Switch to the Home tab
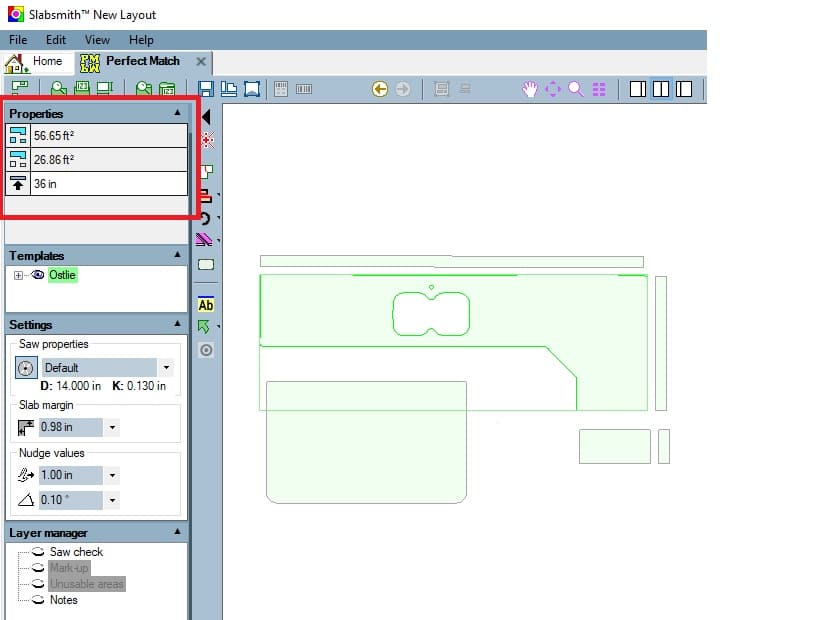Viewport: 819px width, 620px height. 34,62
